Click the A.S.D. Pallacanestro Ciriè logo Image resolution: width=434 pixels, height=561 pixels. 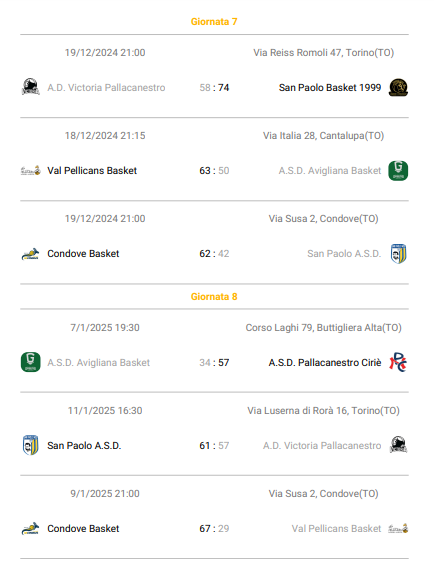[398, 362]
